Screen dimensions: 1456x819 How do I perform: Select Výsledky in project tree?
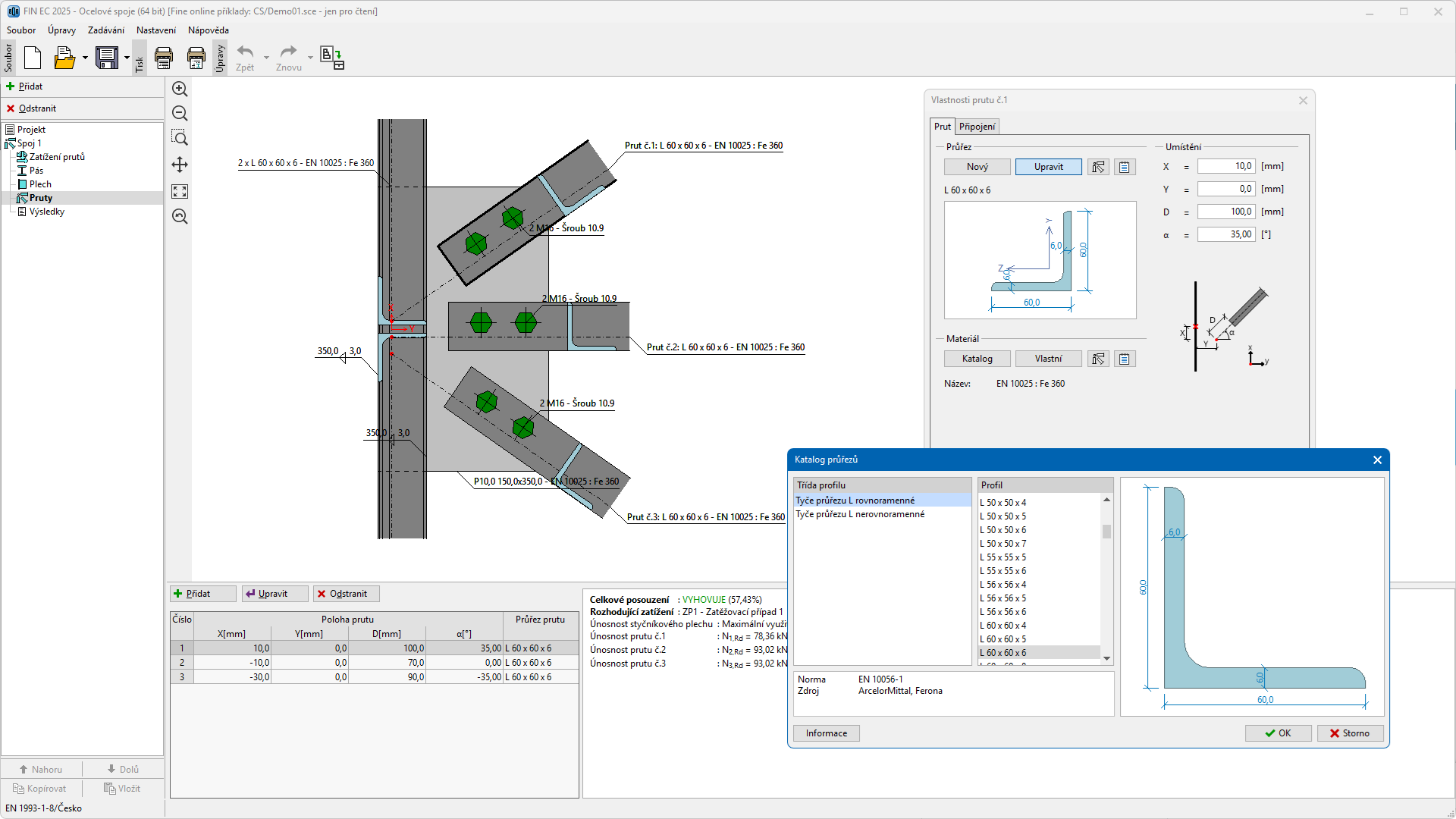(46, 212)
